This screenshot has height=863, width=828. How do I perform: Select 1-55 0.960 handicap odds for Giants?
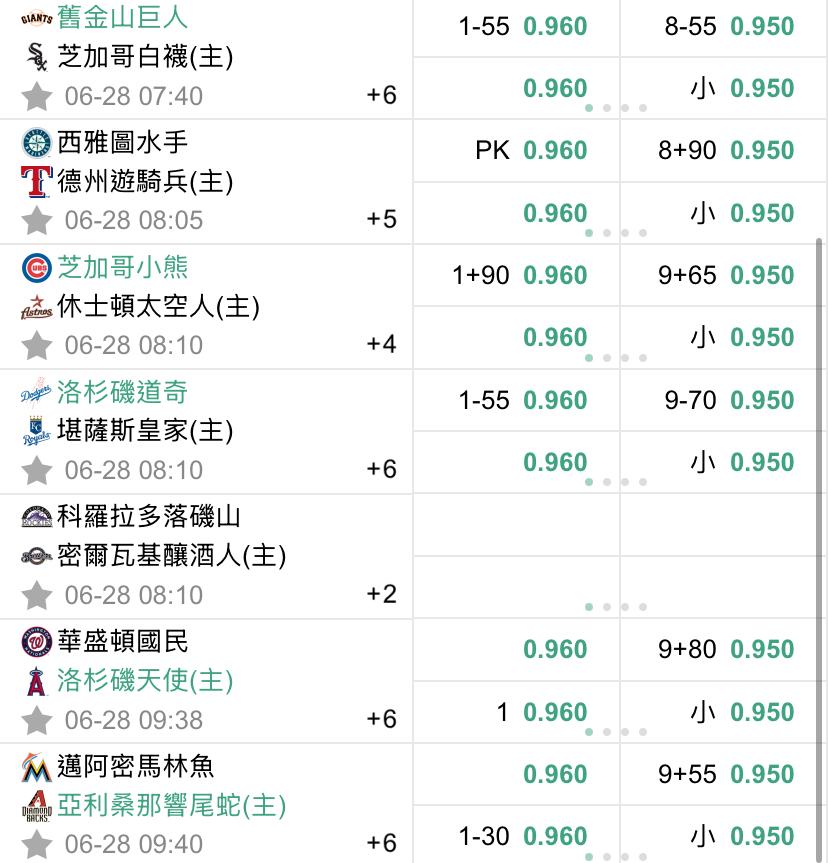tap(516, 26)
